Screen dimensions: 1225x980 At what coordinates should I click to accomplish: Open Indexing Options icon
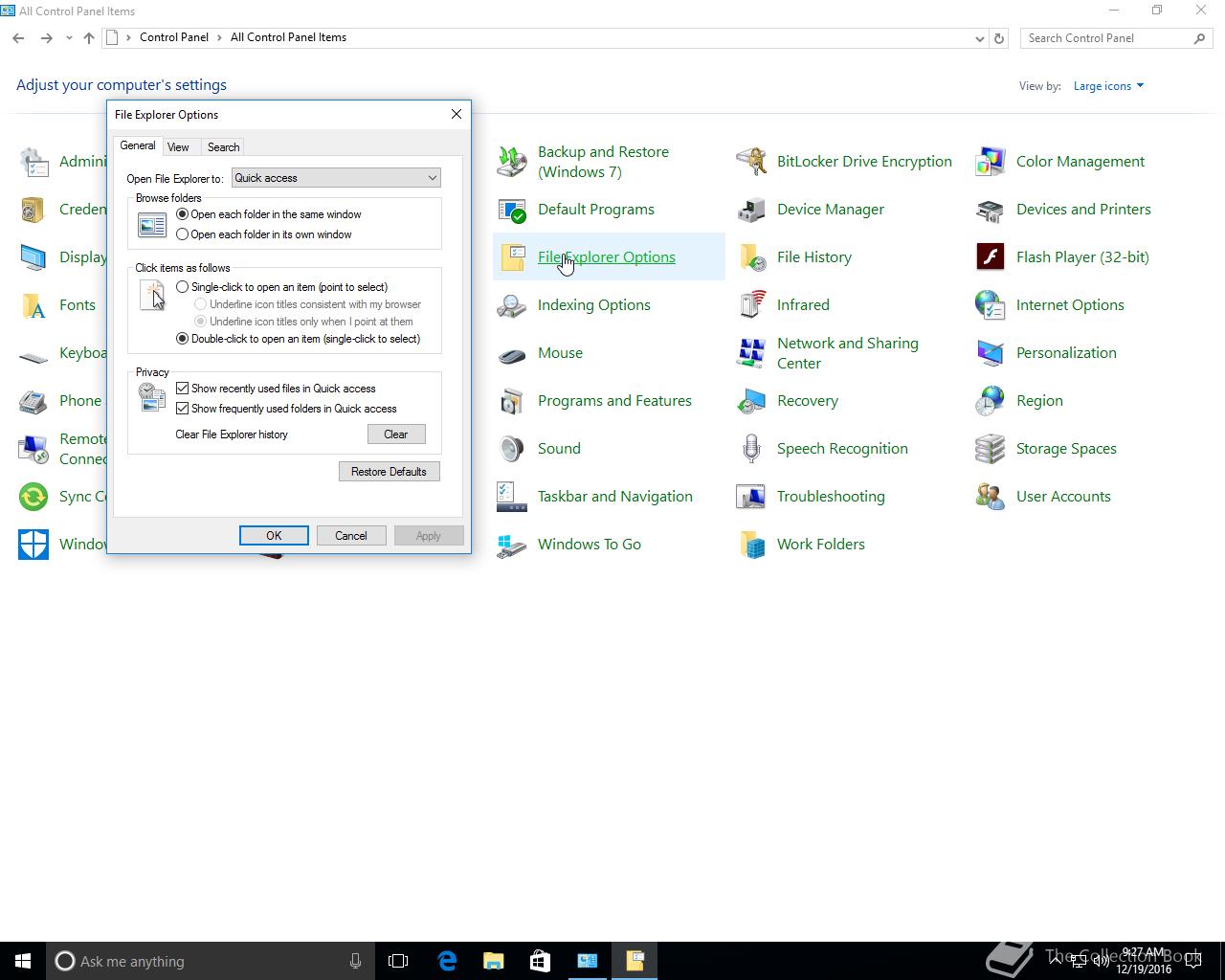[x=512, y=305]
